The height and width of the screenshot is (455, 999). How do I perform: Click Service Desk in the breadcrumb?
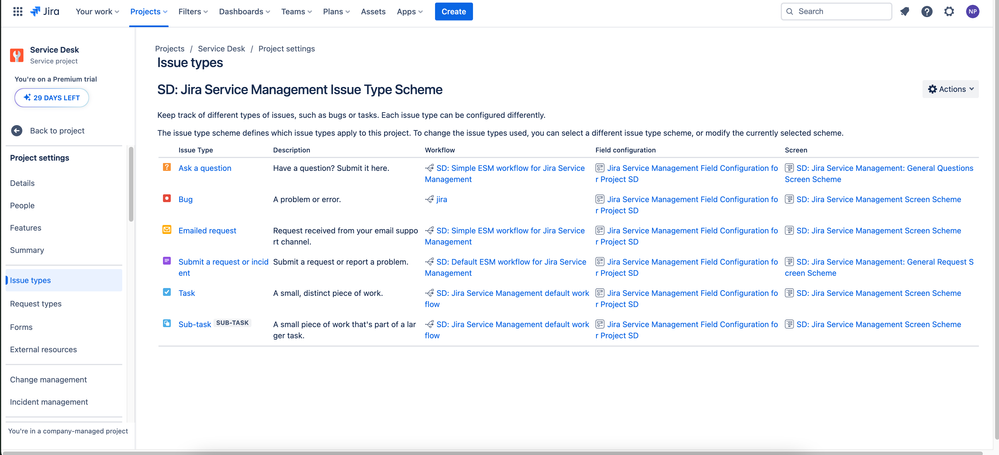[221, 48]
